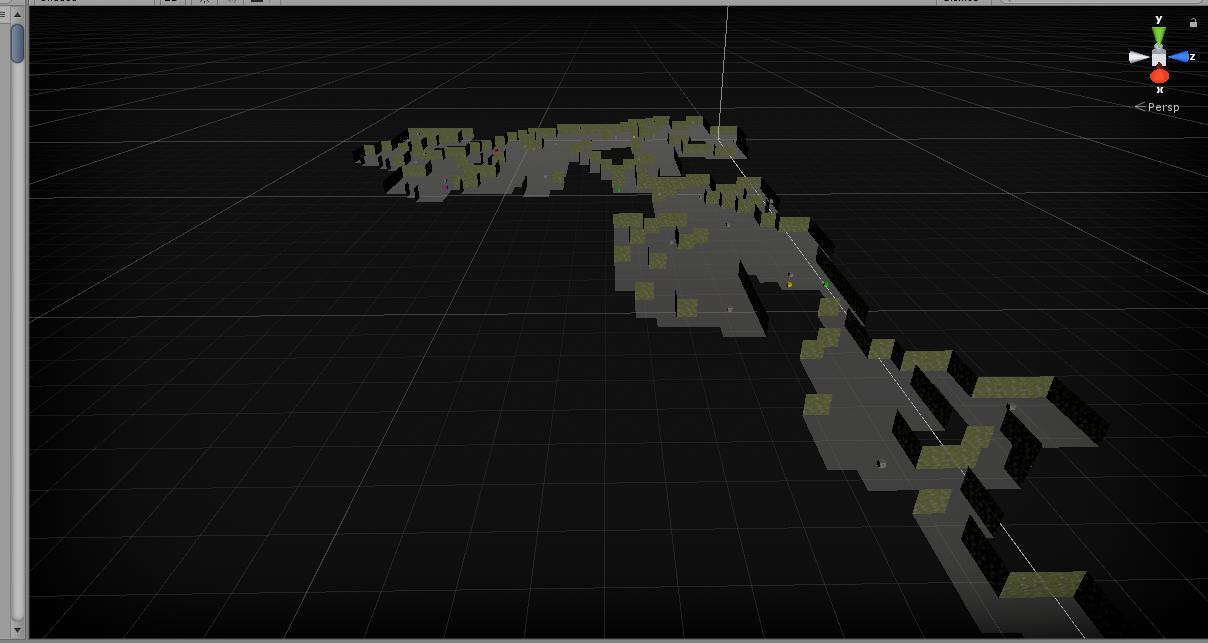
Task: Click the left panel vertical scrollbar thumb
Action: (x=17, y=43)
